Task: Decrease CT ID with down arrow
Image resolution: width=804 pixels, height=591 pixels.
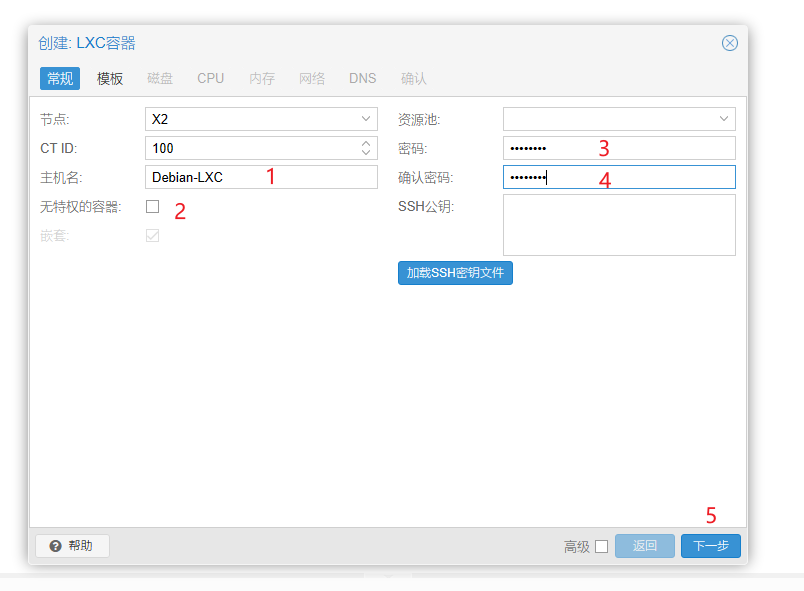Action: tap(366, 152)
